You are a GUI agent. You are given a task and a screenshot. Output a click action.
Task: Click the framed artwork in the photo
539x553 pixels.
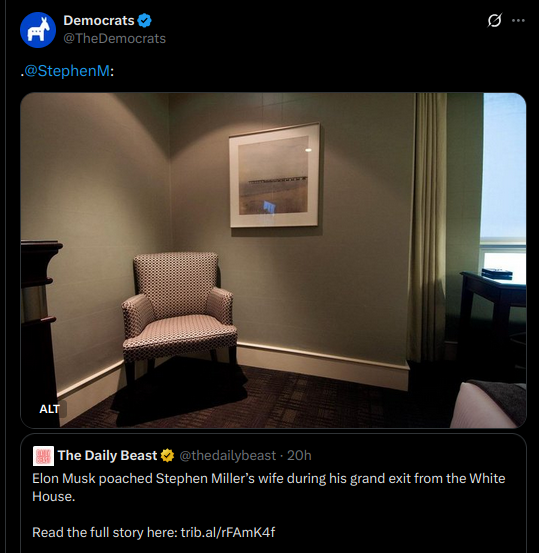tap(274, 176)
